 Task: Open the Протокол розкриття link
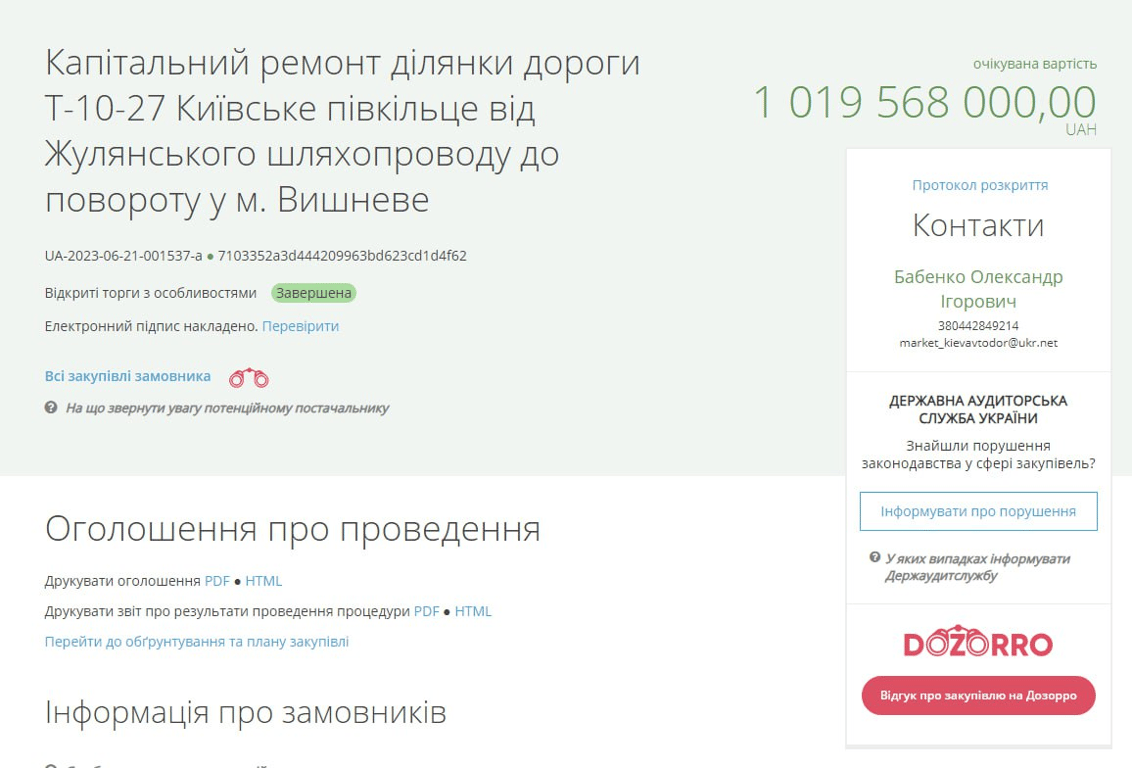coord(979,185)
